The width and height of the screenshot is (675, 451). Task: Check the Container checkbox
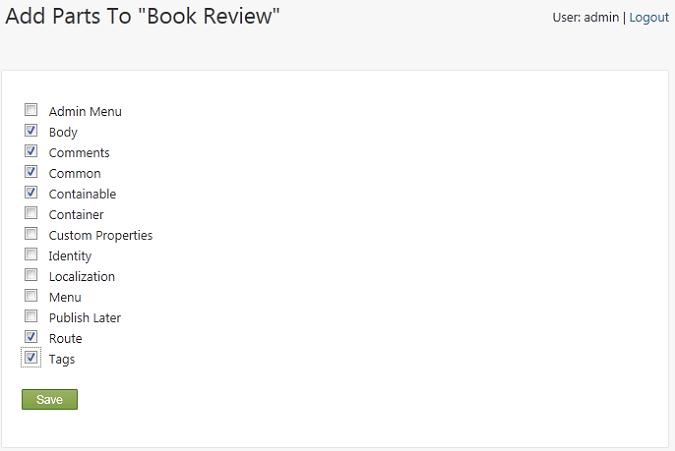31,213
